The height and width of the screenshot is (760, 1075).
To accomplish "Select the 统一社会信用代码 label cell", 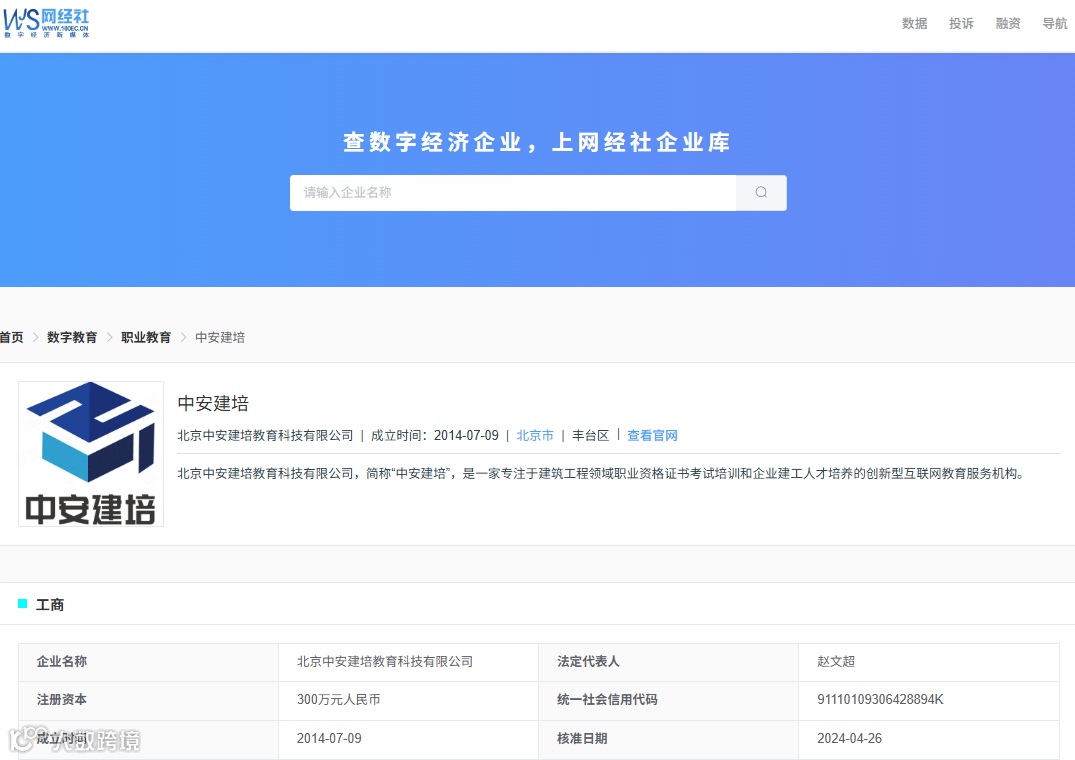I will tap(668, 700).
